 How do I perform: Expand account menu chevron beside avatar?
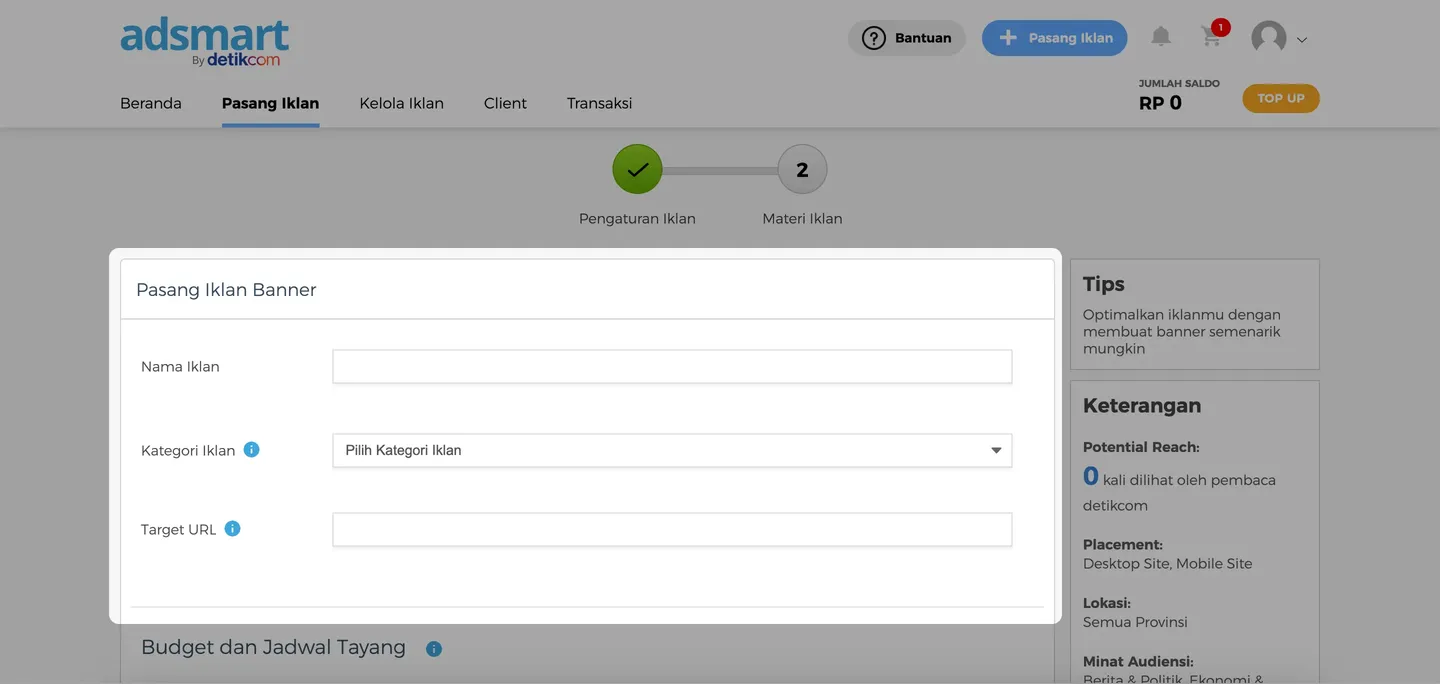[x=1302, y=40]
